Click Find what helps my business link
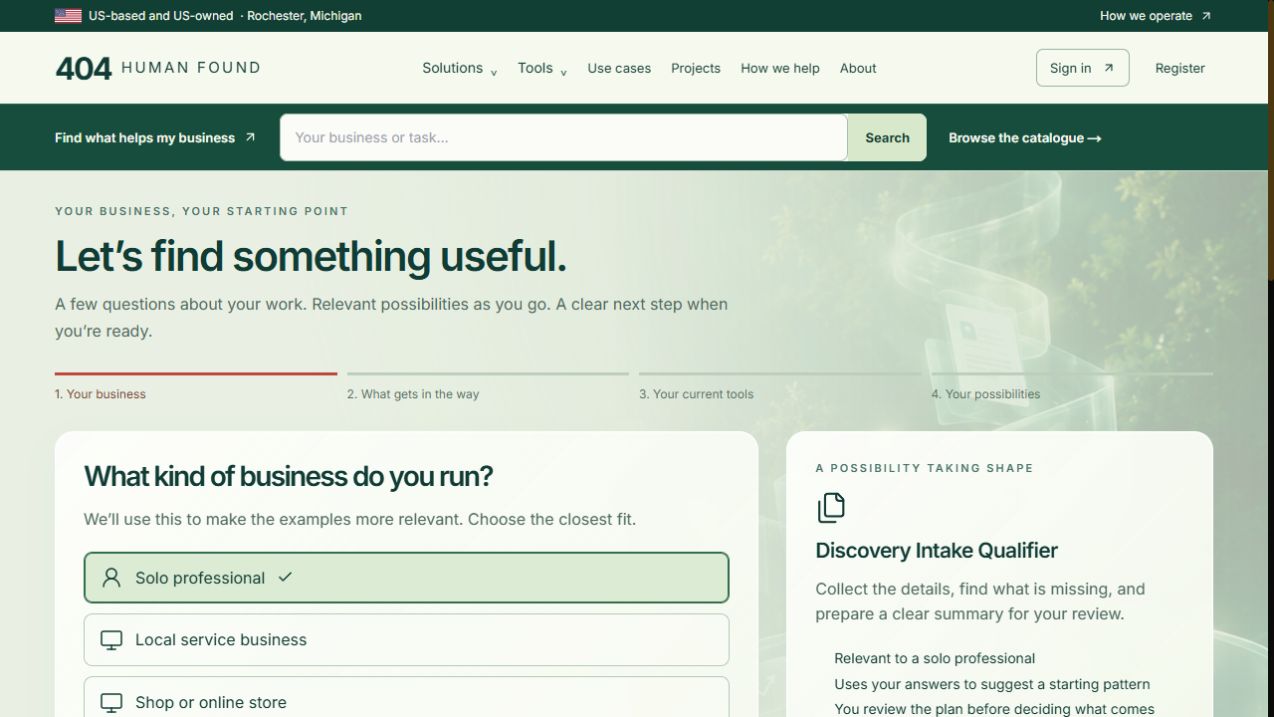Viewport: 1274px width, 717px height. point(155,138)
